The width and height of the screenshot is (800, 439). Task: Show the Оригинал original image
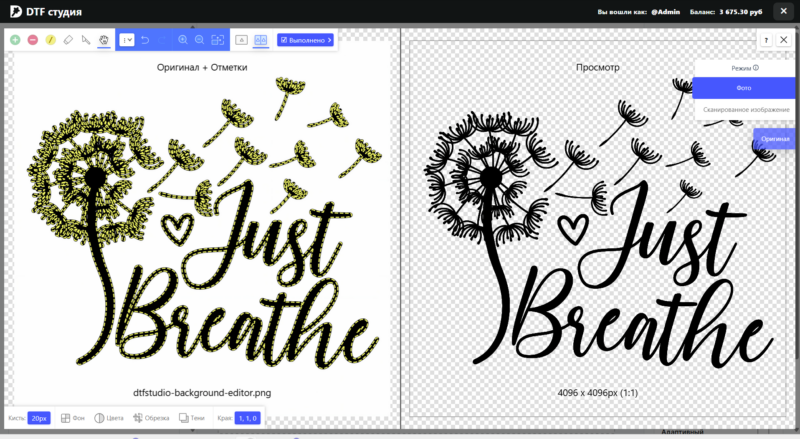(x=774, y=138)
